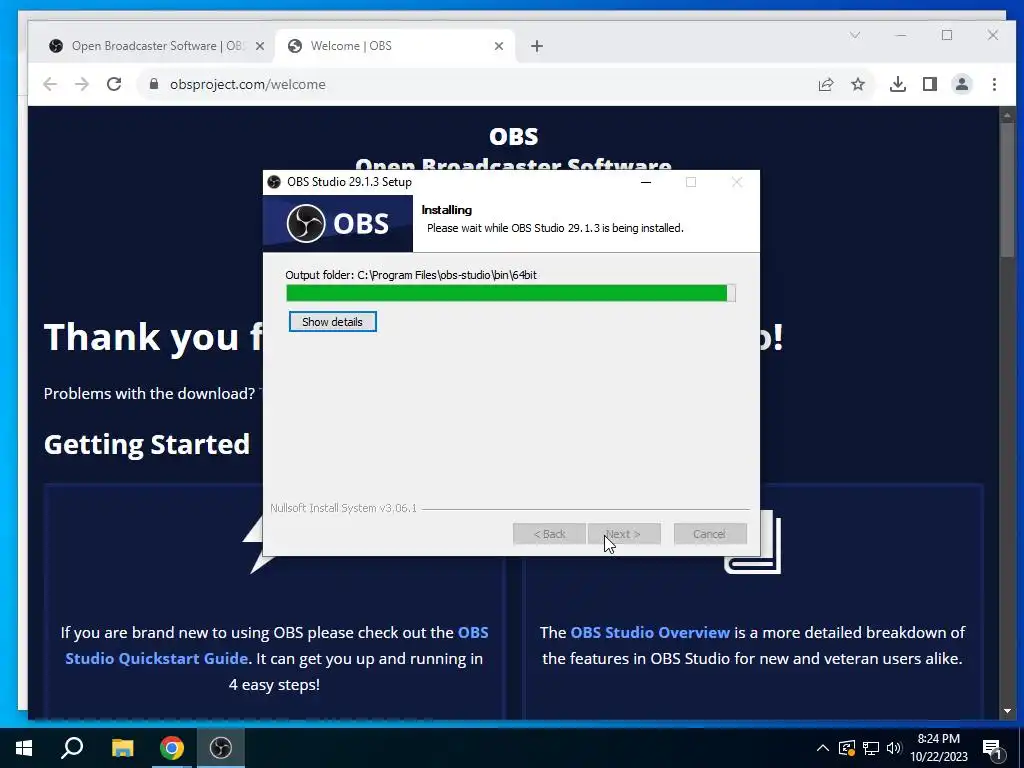Click the OBS icon in Setup title bar
The image size is (1024, 768).
[x=274, y=182]
